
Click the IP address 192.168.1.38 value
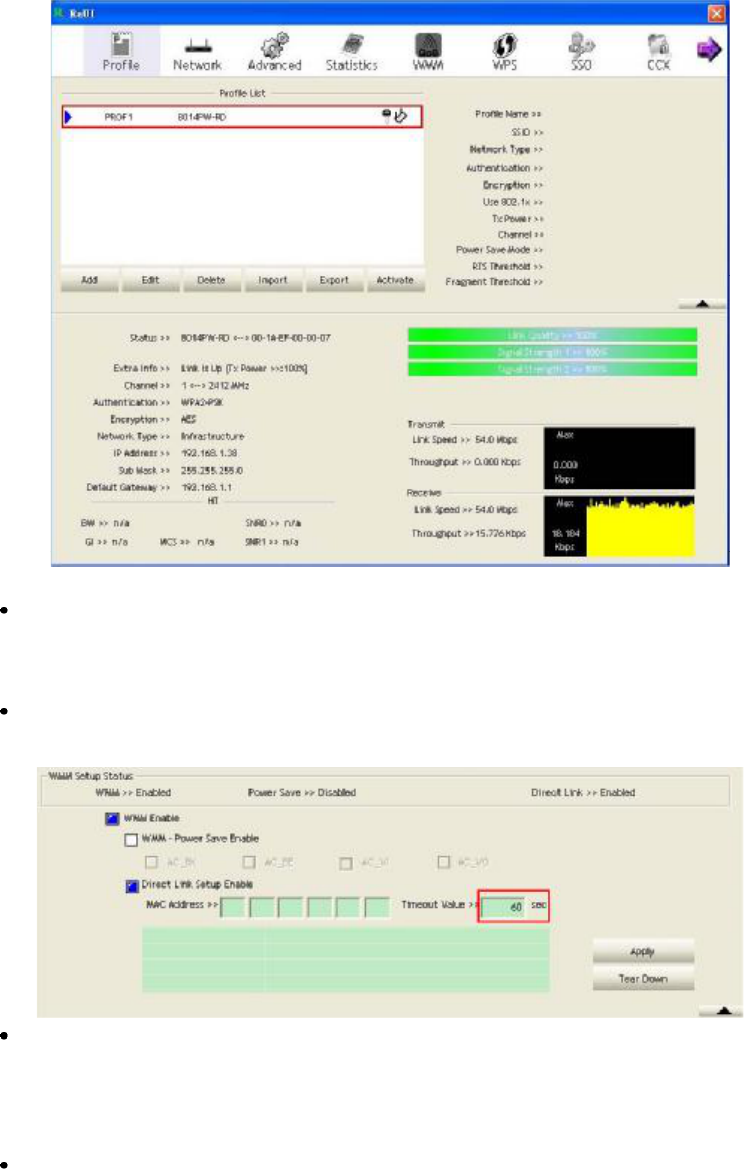click(209, 453)
